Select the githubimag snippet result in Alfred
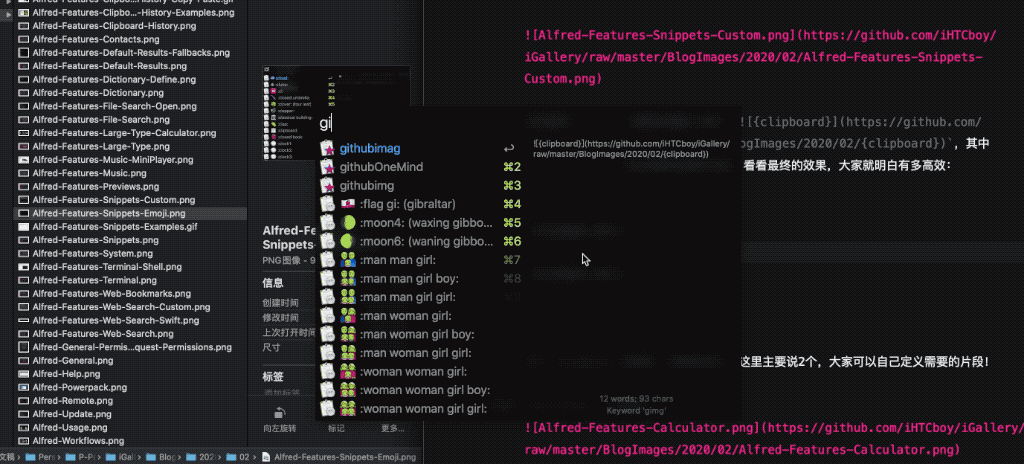Image resolution: width=1024 pixels, height=464 pixels. [x=421, y=148]
